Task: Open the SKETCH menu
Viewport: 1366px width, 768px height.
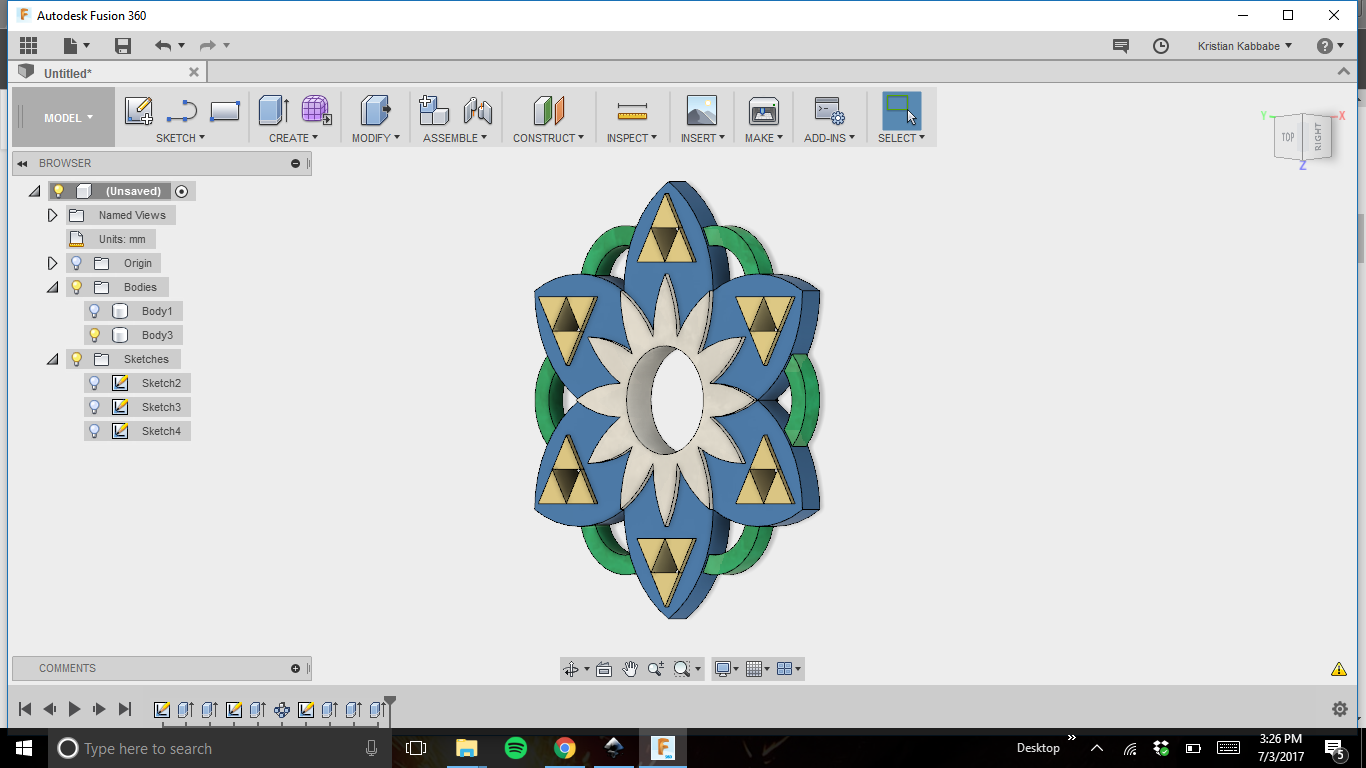Action: (180, 138)
